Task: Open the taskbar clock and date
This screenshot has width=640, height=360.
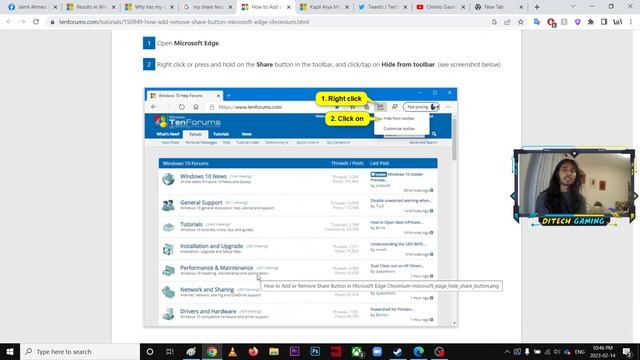Action: 603,352
